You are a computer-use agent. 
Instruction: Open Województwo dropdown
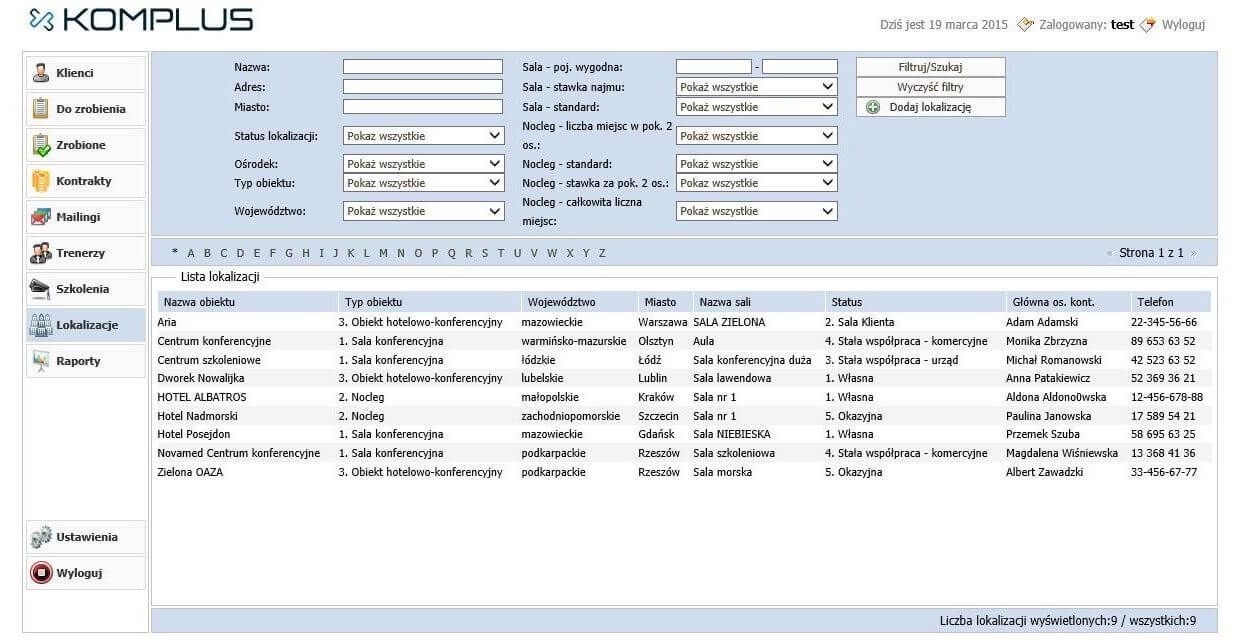click(x=424, y=211)
